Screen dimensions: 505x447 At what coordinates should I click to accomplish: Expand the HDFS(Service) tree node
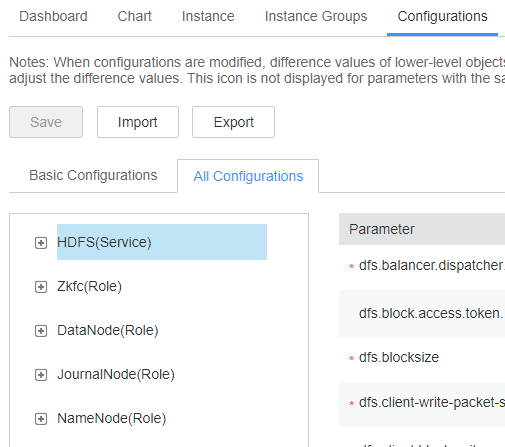tap(41, 243)
